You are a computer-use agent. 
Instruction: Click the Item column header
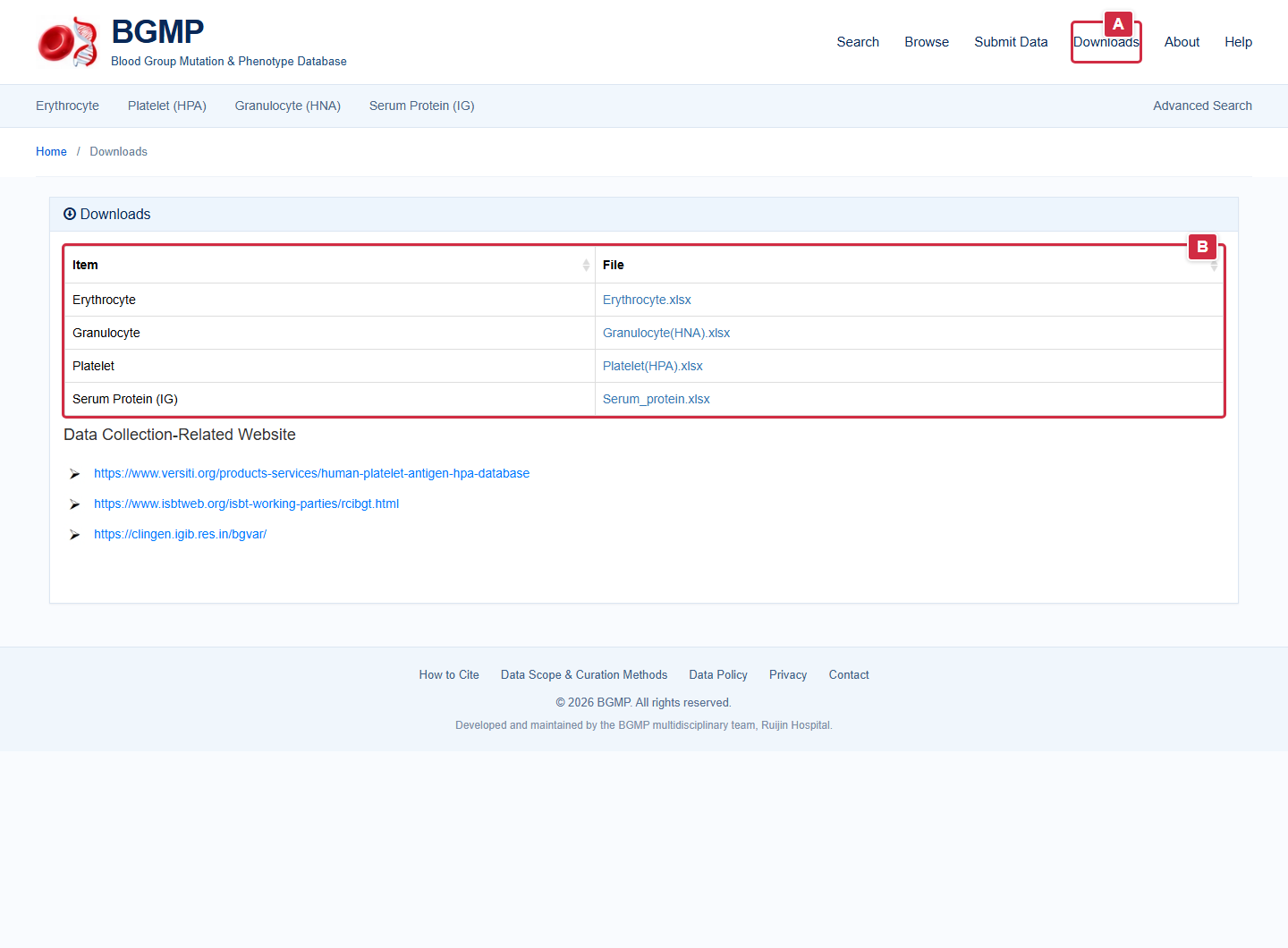(x=329, y=265)
